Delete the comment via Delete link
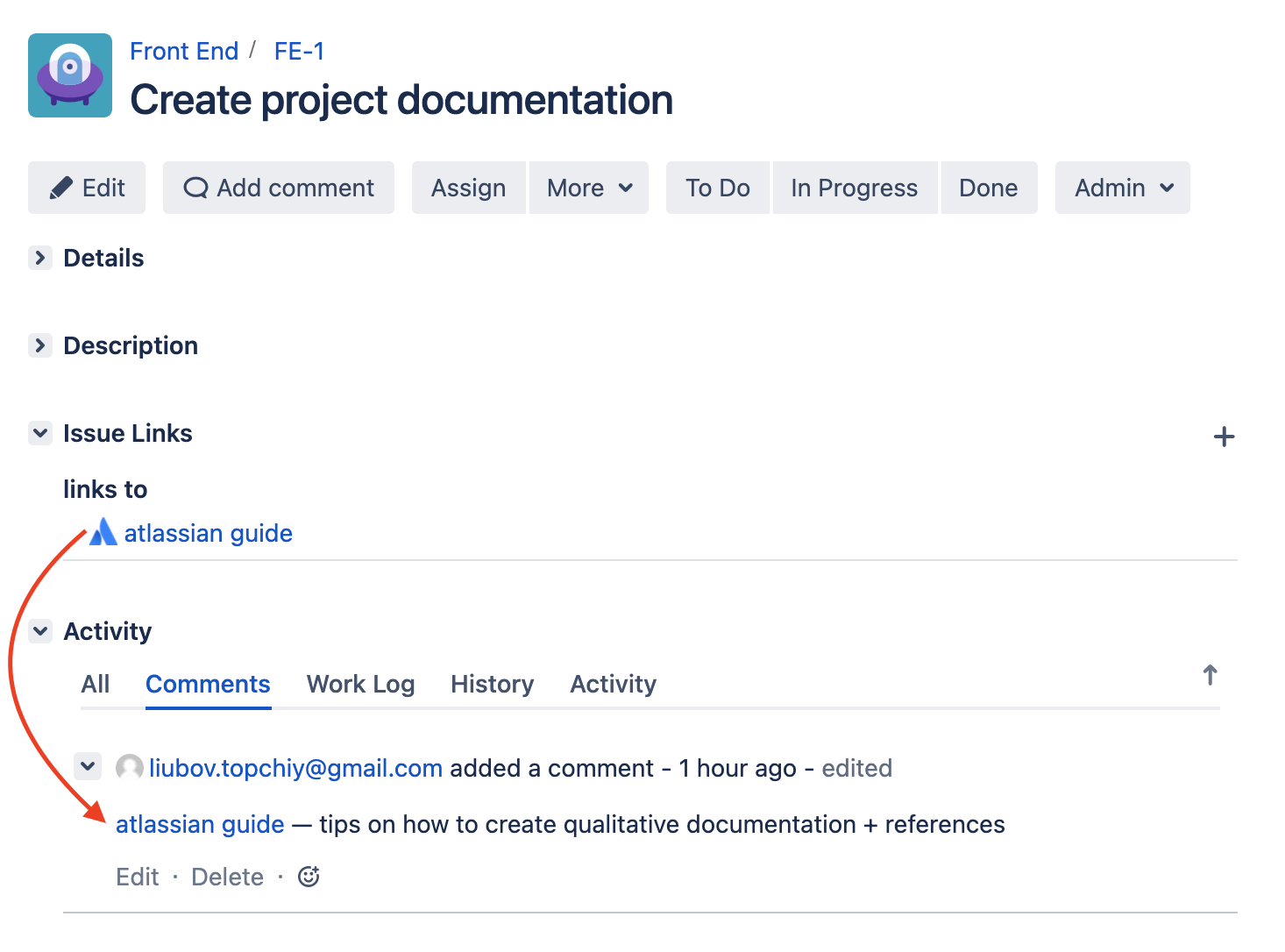The height and width of the screenshot is (952, 1285). click(227, 877)
